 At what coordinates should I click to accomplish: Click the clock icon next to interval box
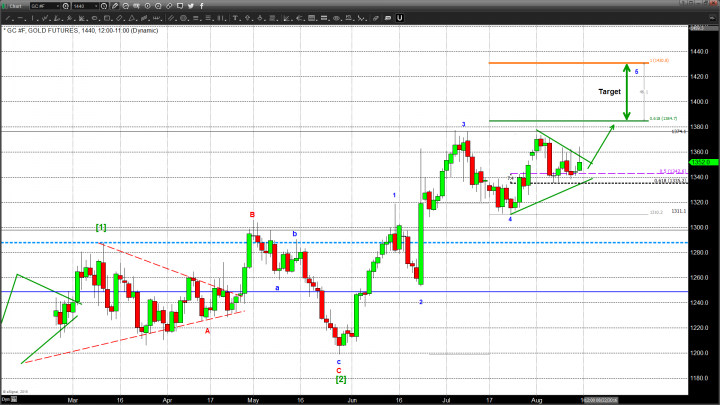pos(104,6)
